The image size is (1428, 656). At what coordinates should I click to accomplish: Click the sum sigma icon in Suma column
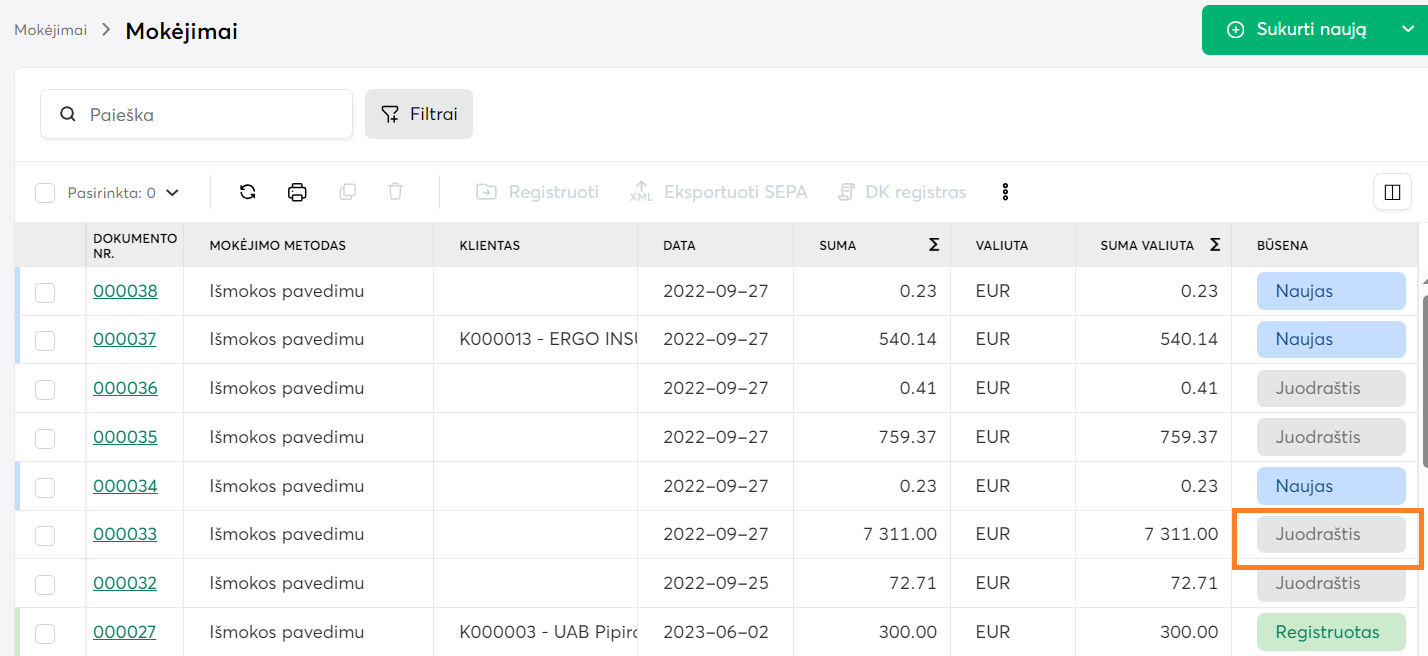(x=933, y=245)
